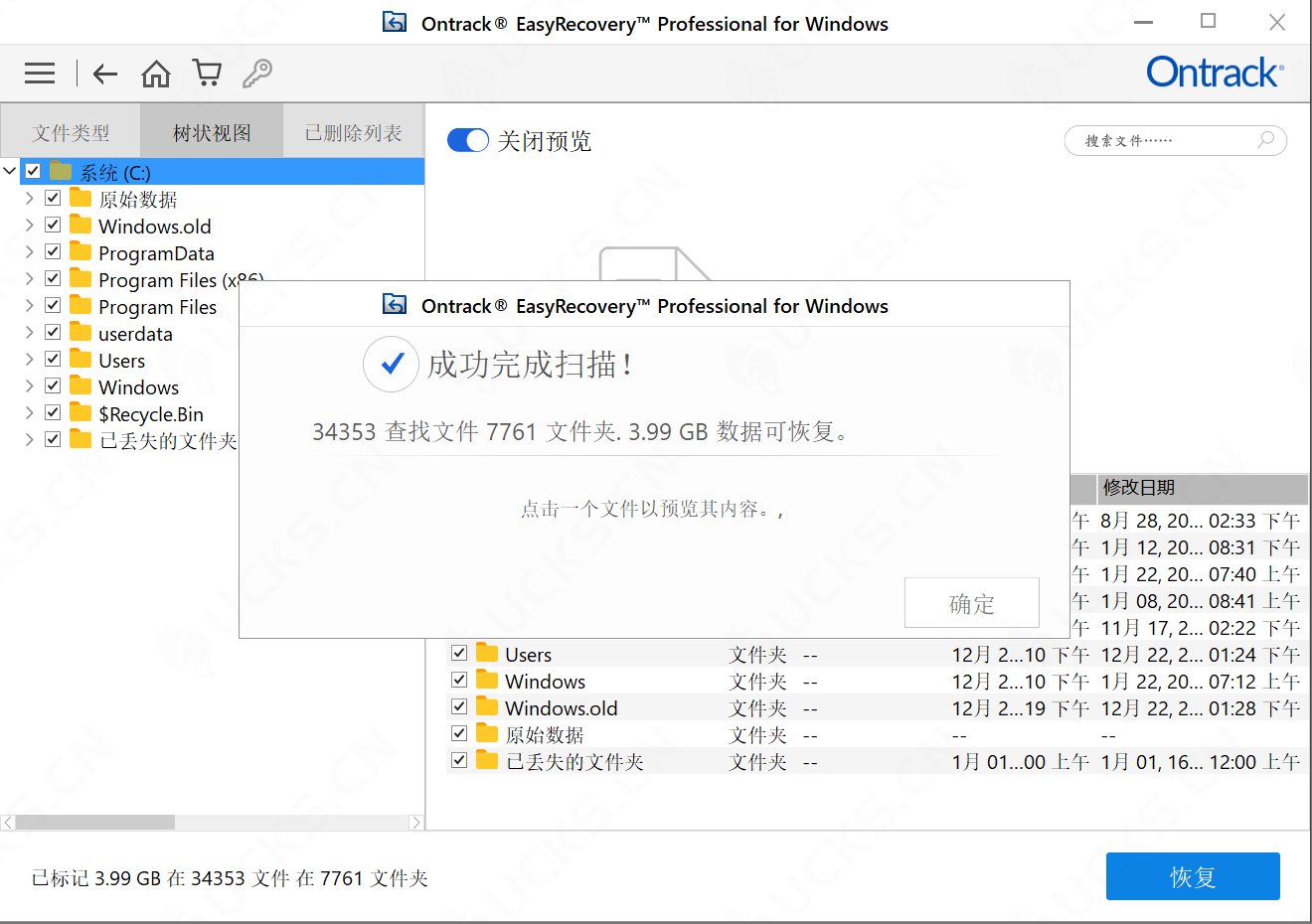Screen dimensions: 1312x924
Task: Expand the Windows.old tree node
Action: [x=30, y=226]
